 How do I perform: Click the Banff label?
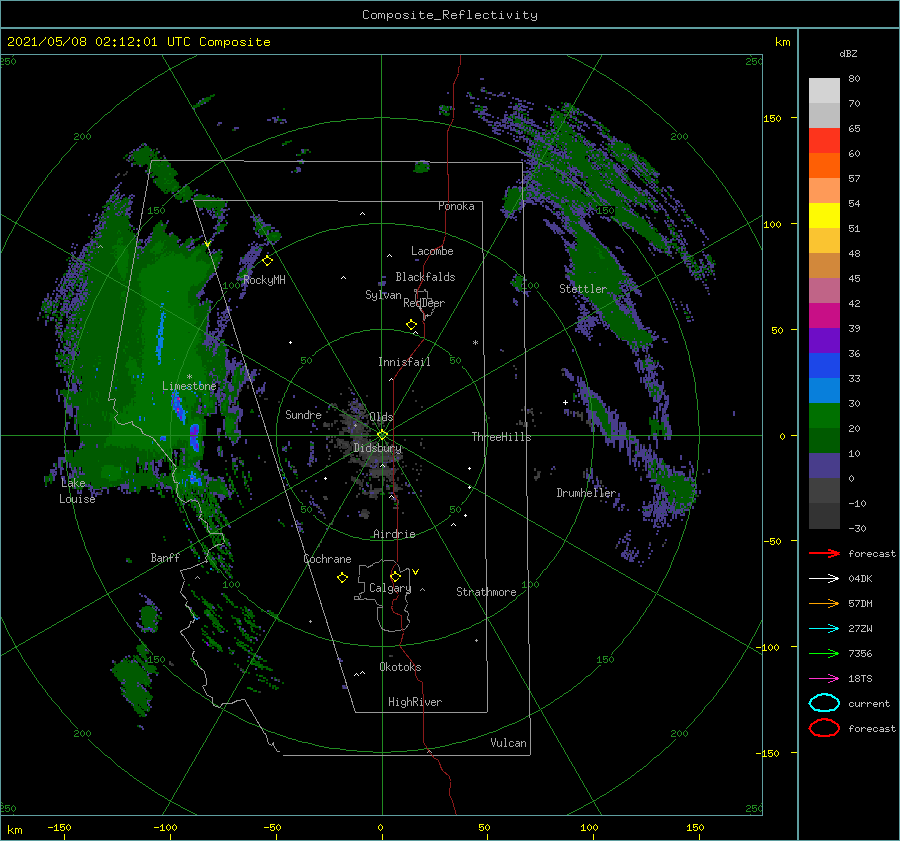point(165,557)
